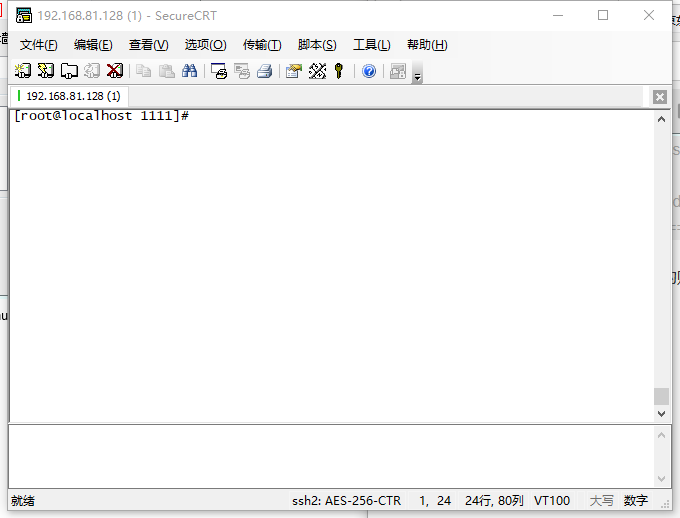Image resolution: width=680 pixels, height=518 pixels.
Task: Click the Quick Connect lightning icon
Action: pos(46,71)
